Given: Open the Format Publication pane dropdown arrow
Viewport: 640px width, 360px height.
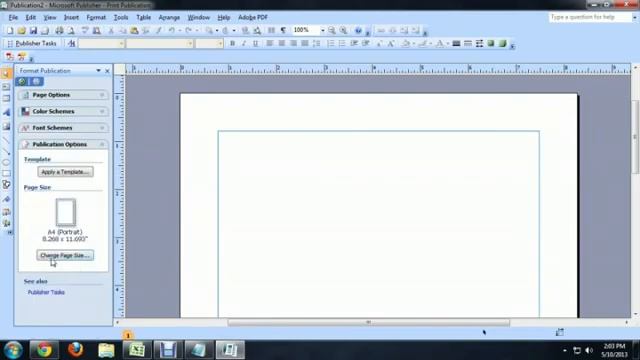Looking at the screenshot, I should coord(98,71).
